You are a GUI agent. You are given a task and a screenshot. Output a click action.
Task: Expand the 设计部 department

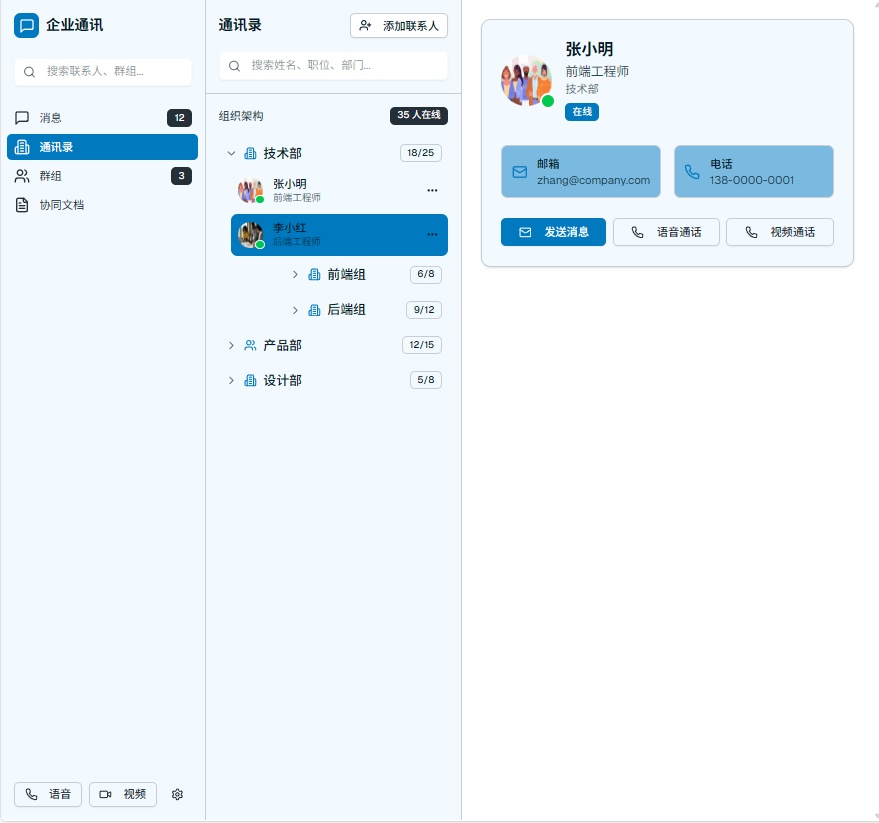[x=231, y=380]
